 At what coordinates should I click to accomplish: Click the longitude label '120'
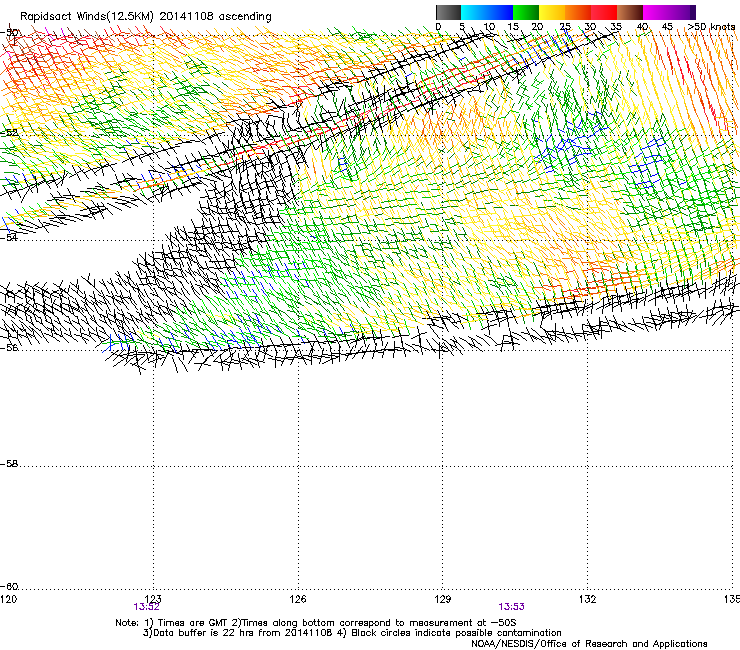click(8, 599)
